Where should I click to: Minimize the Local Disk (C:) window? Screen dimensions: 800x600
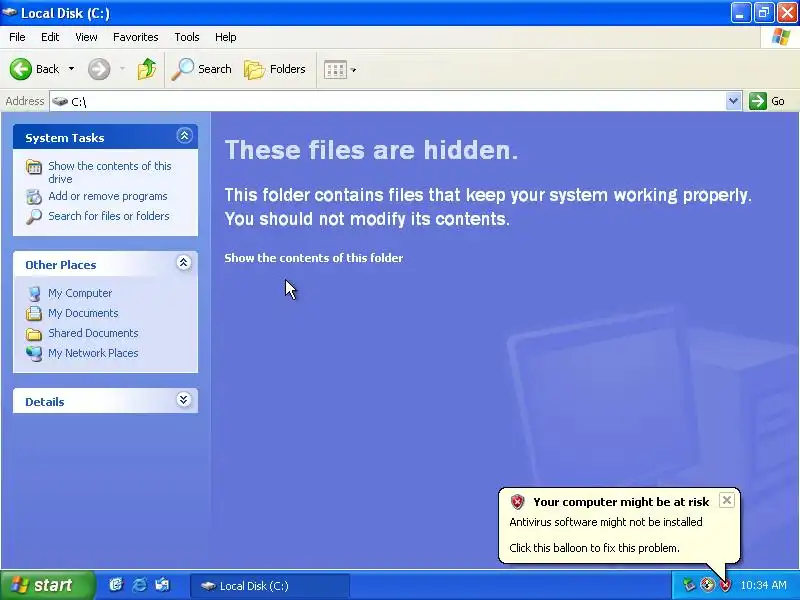tap(740, 13)
